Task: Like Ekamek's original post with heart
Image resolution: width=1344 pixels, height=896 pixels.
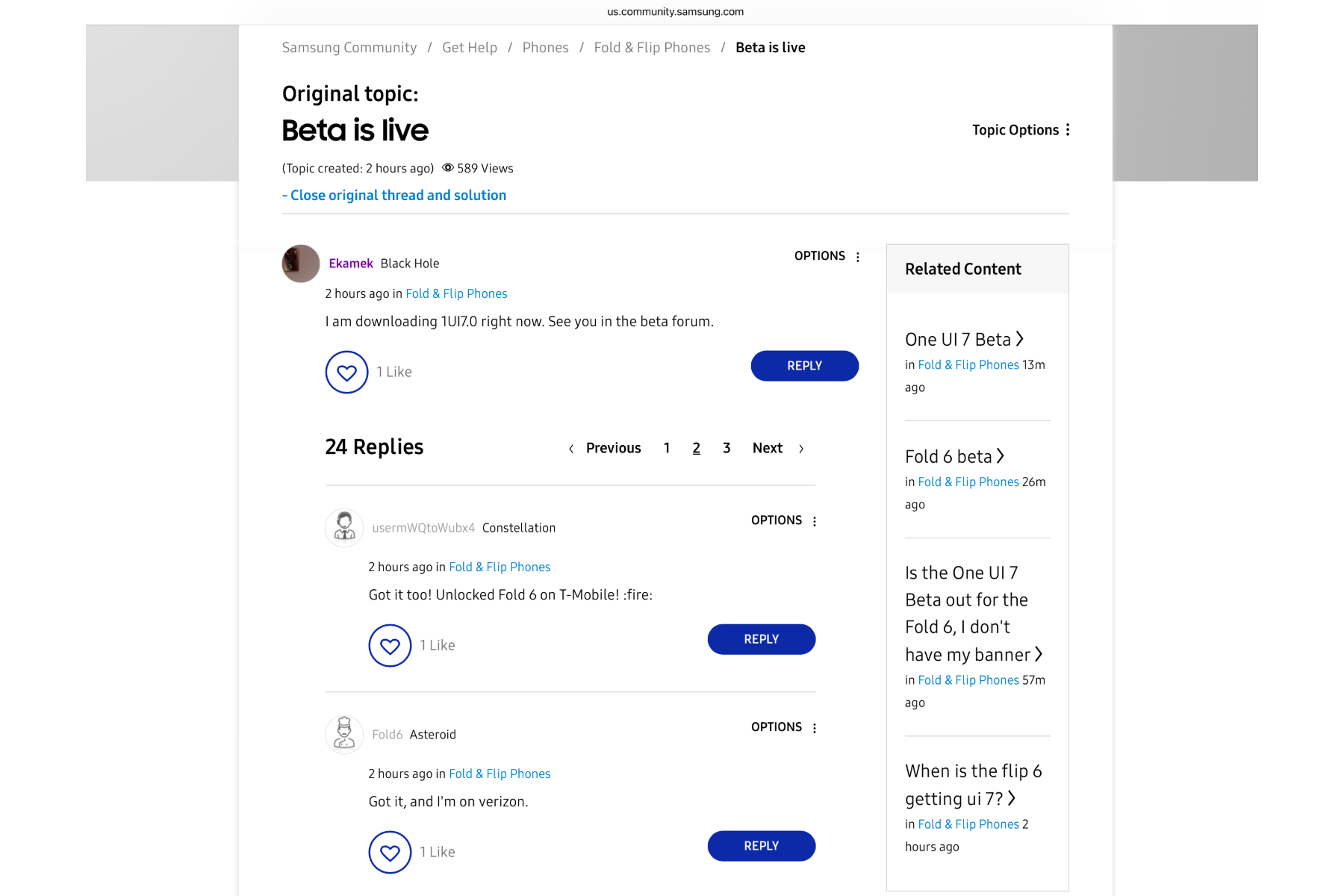Action: (x=346, y=372)
